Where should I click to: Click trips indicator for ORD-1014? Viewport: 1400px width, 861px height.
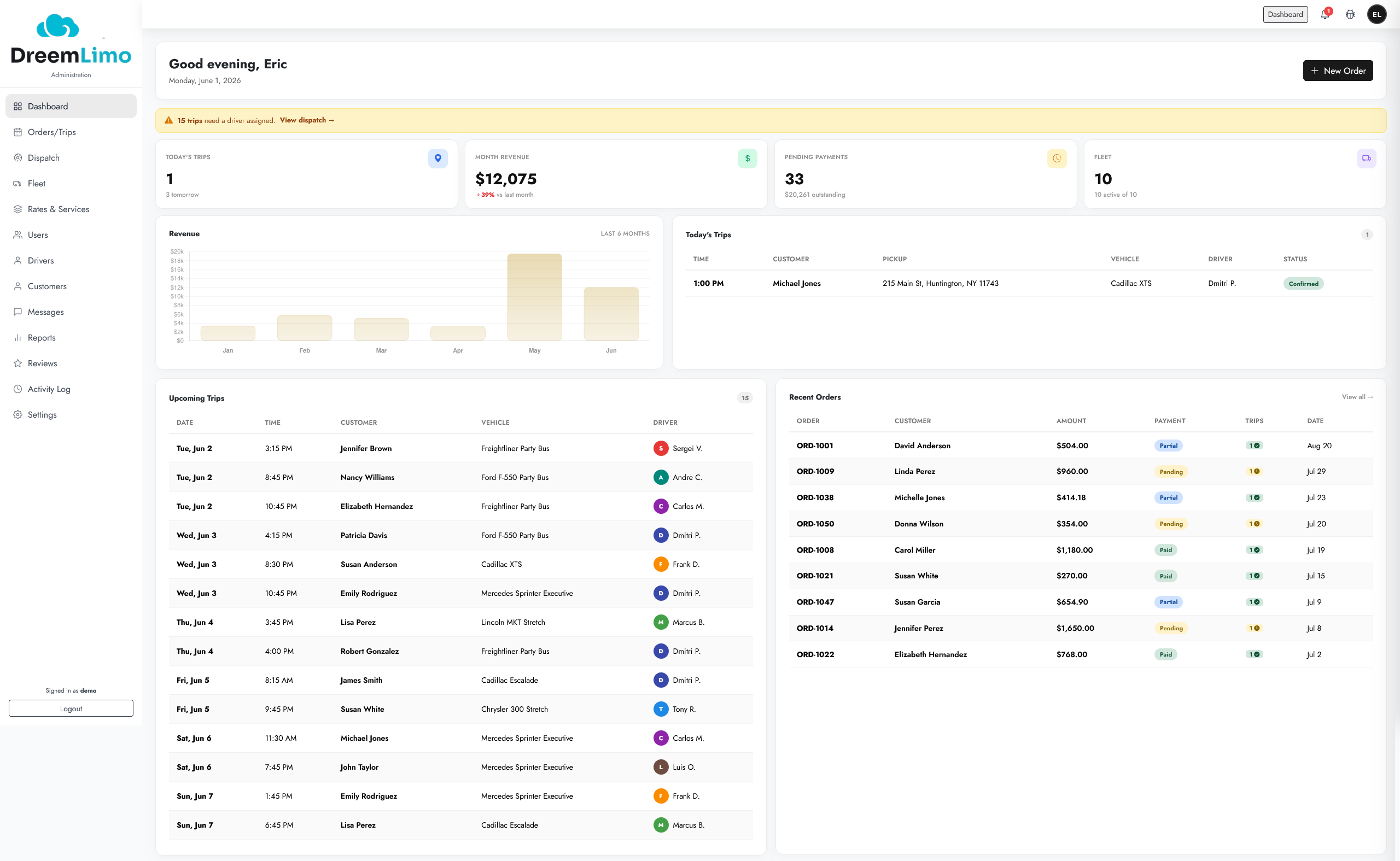[1253, 628]
